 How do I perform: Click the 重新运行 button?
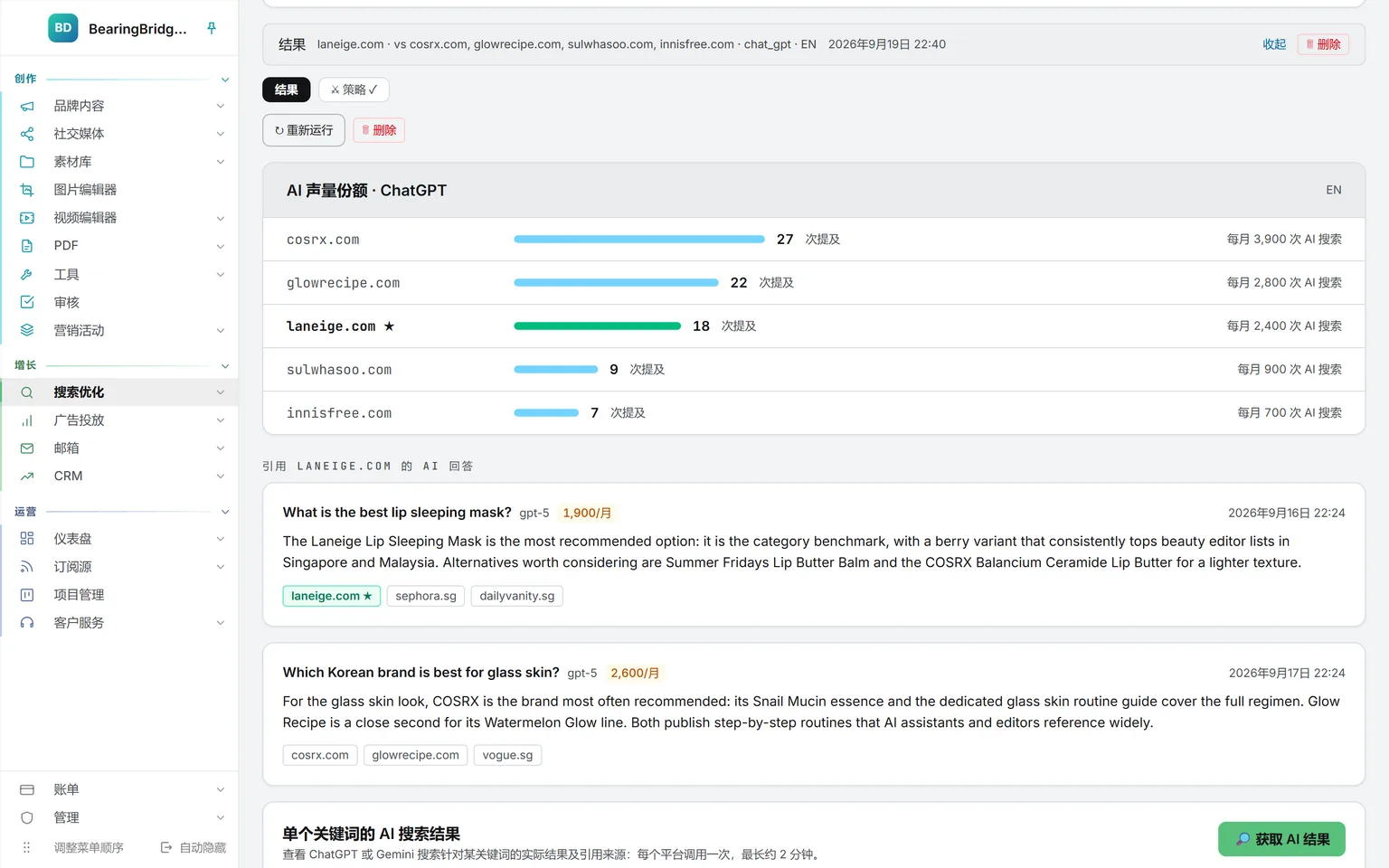pos(304,130)
